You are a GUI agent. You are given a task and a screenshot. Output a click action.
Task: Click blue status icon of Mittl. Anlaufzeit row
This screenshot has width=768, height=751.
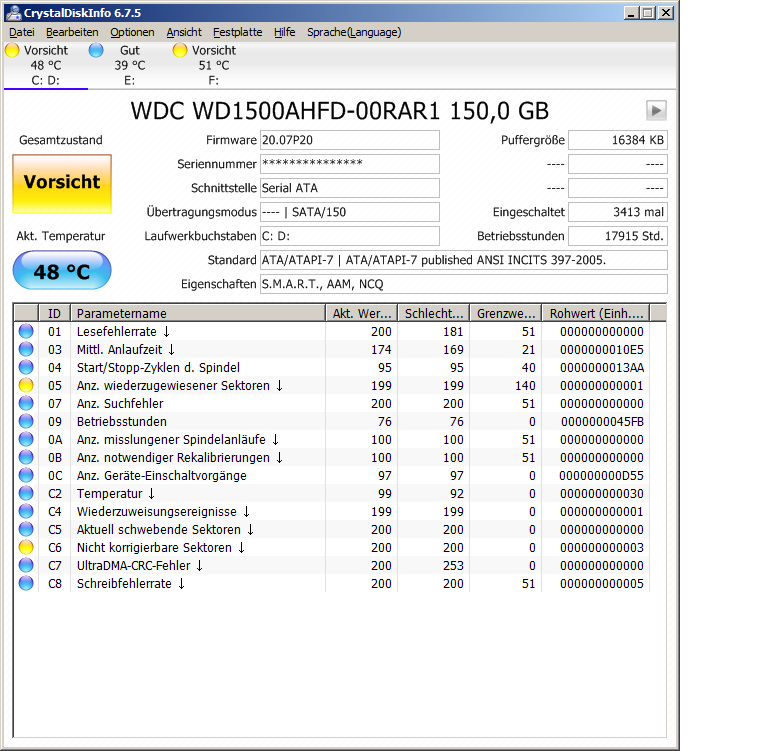click(26, 350)
